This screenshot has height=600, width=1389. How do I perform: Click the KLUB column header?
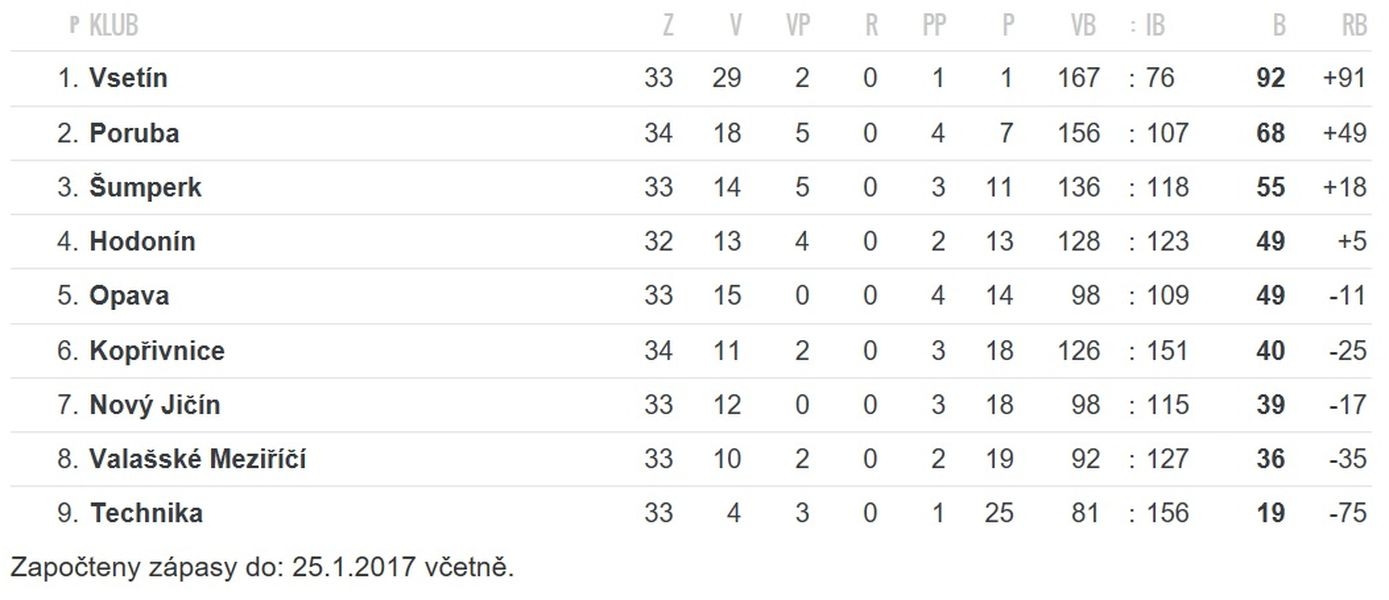tap(114, 26)
